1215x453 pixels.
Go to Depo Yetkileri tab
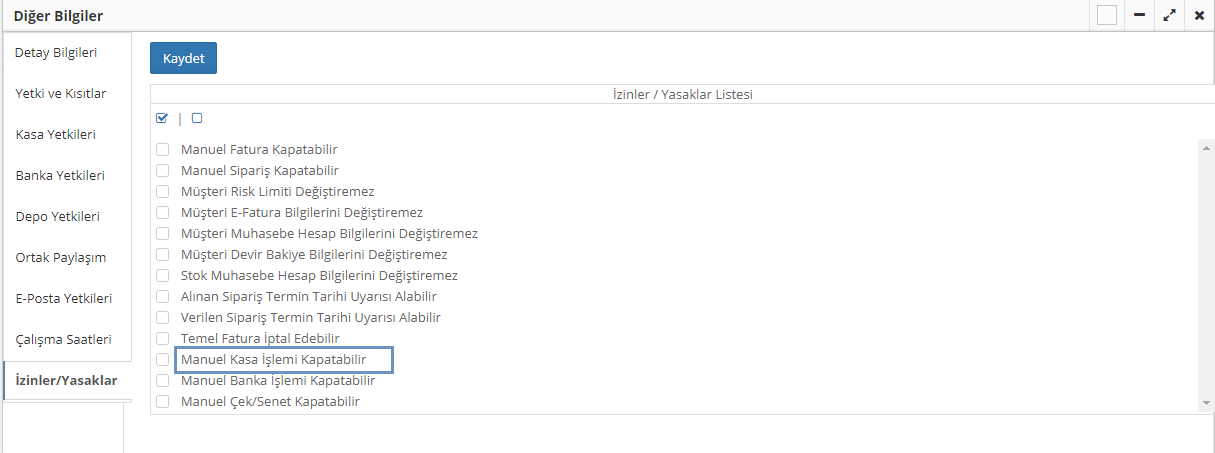[x=57, y=216]
